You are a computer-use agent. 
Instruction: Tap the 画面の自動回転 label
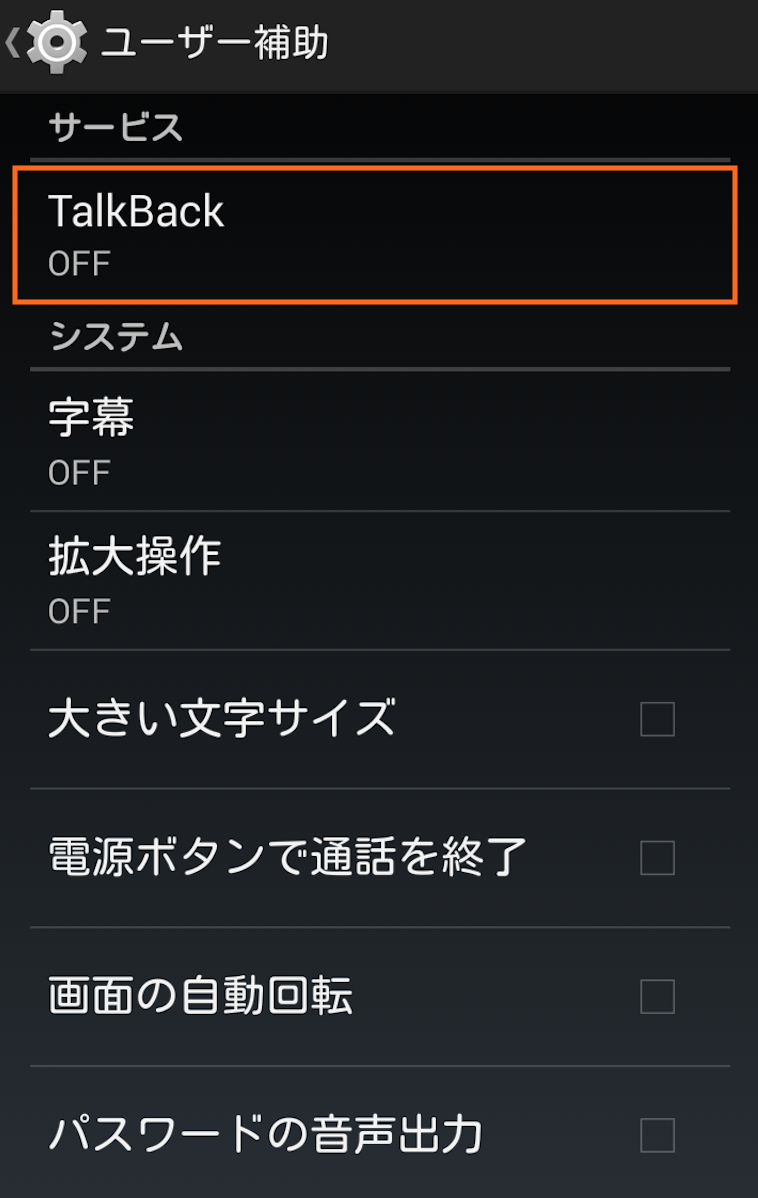(x=200, y=996)
